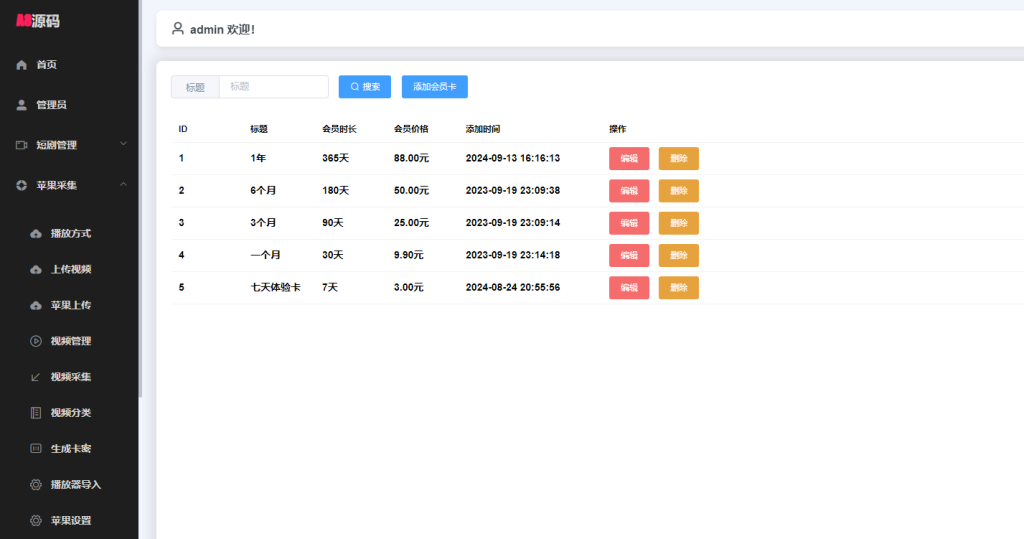Click the camera icon beside 短剧管理
This screenshot has height=539, width=1024.
(x=21, y=145)
